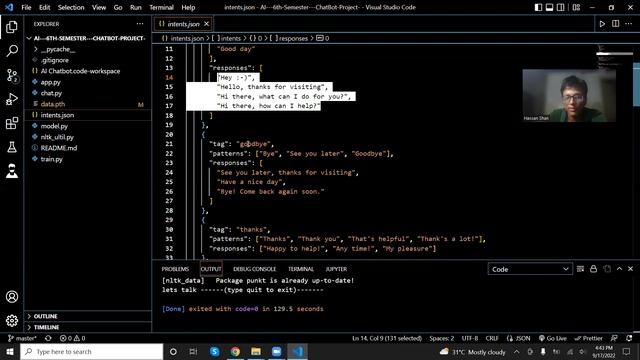The width and height of the screenshot is (640, 360).
Task: Split the editor right
Action: 616,24
